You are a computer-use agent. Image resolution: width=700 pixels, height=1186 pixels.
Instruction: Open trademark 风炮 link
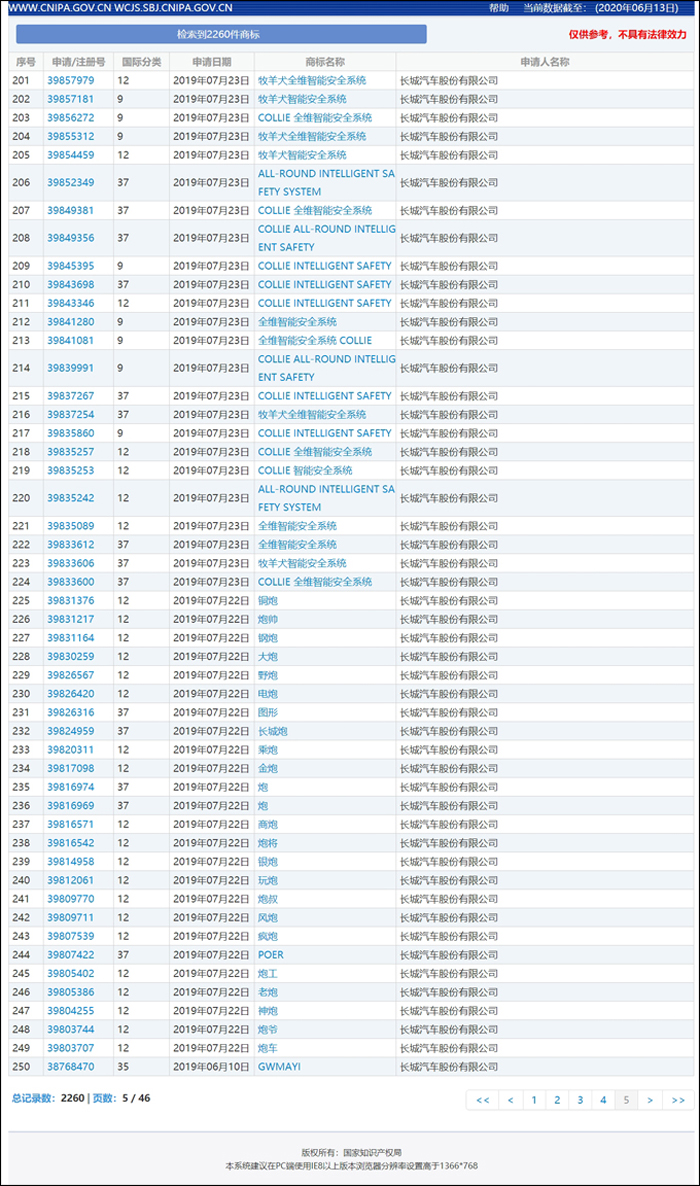tap(268, 917)
